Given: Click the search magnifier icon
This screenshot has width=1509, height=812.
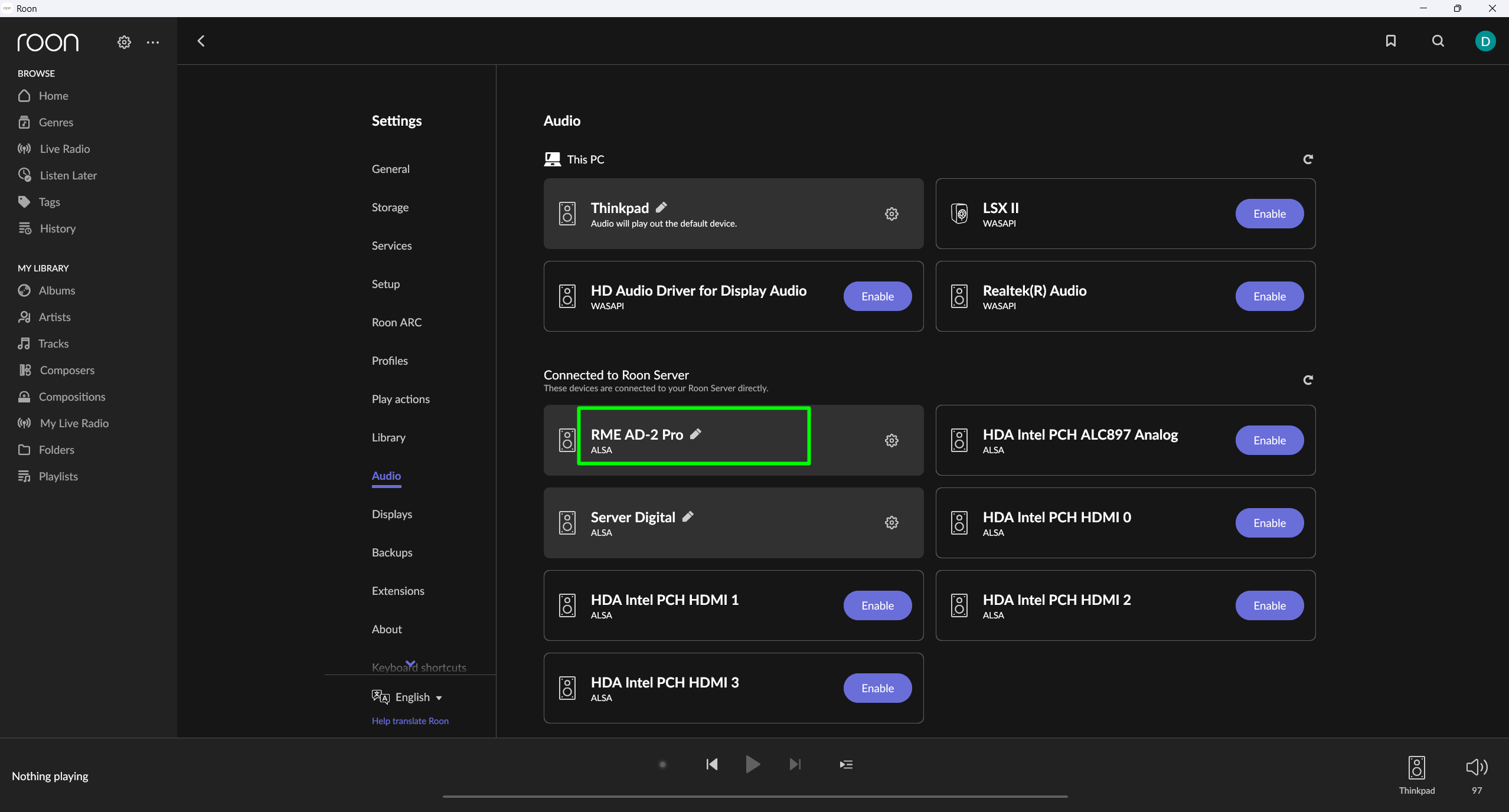Looking at the screenshot, I should 1438,41.
